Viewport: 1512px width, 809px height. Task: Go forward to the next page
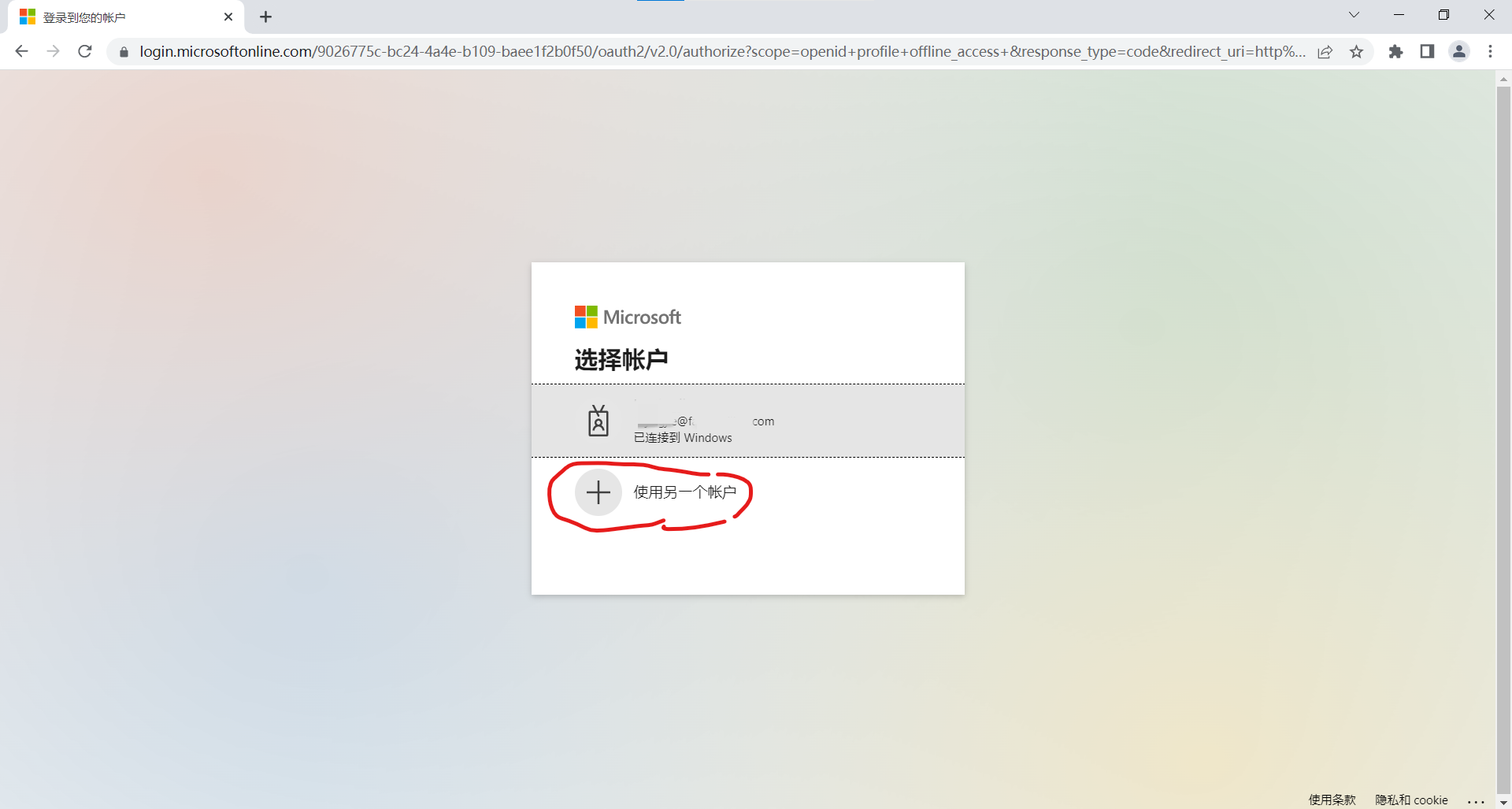54,51
